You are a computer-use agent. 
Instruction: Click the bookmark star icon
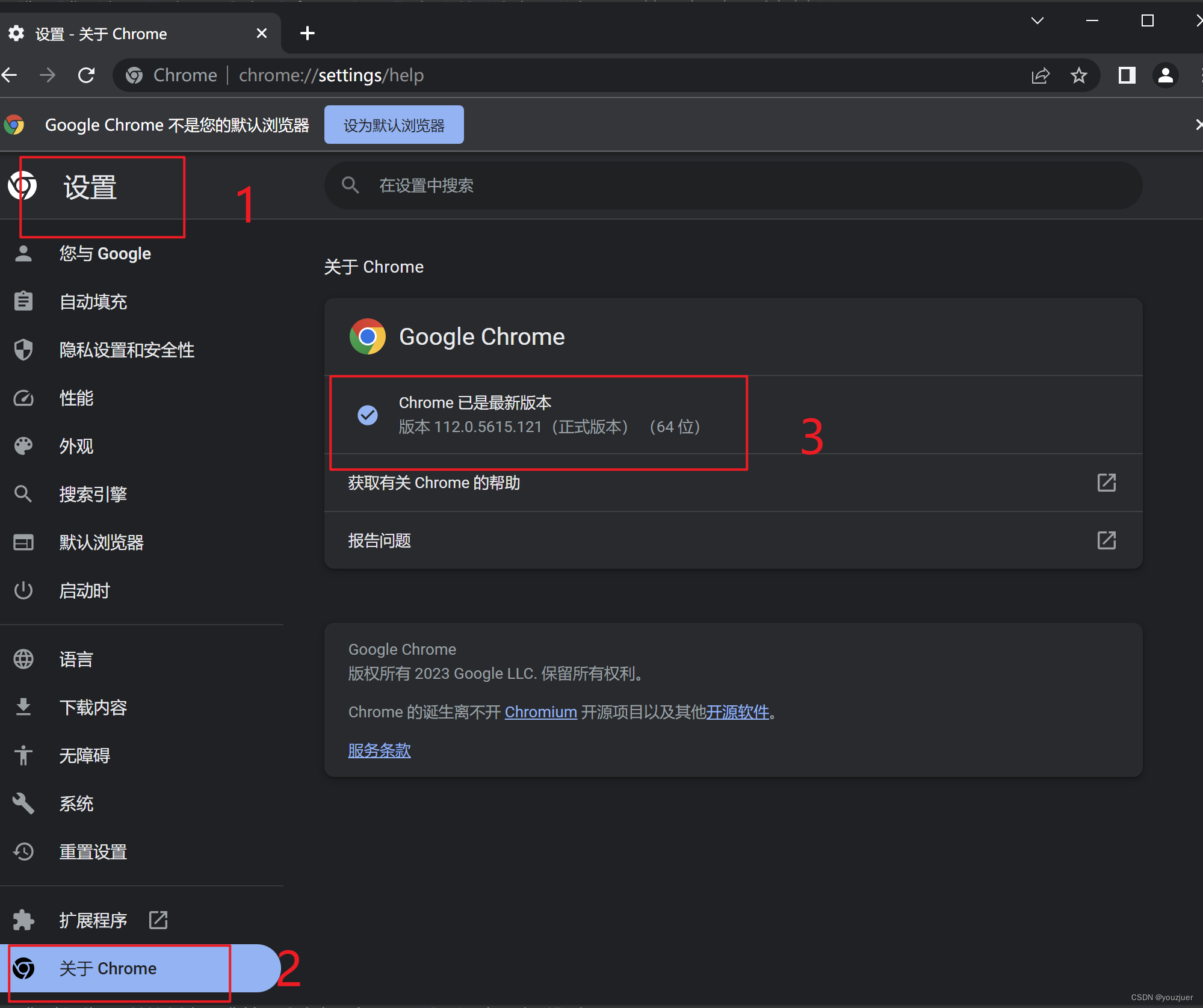pyautogui.click(x=1078, y=75)
